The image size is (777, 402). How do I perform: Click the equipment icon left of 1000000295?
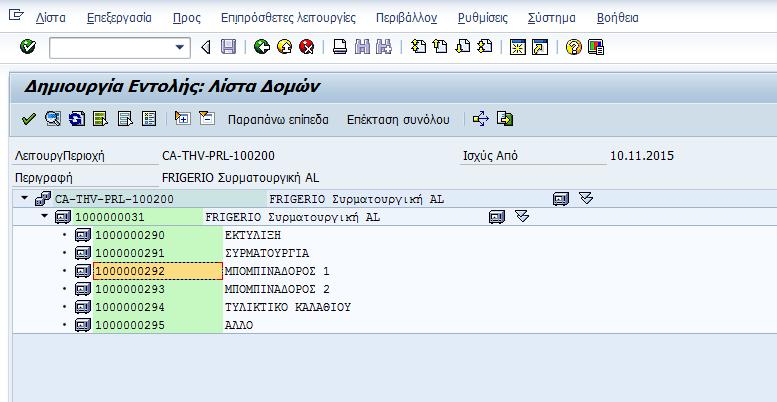[83, 325]
